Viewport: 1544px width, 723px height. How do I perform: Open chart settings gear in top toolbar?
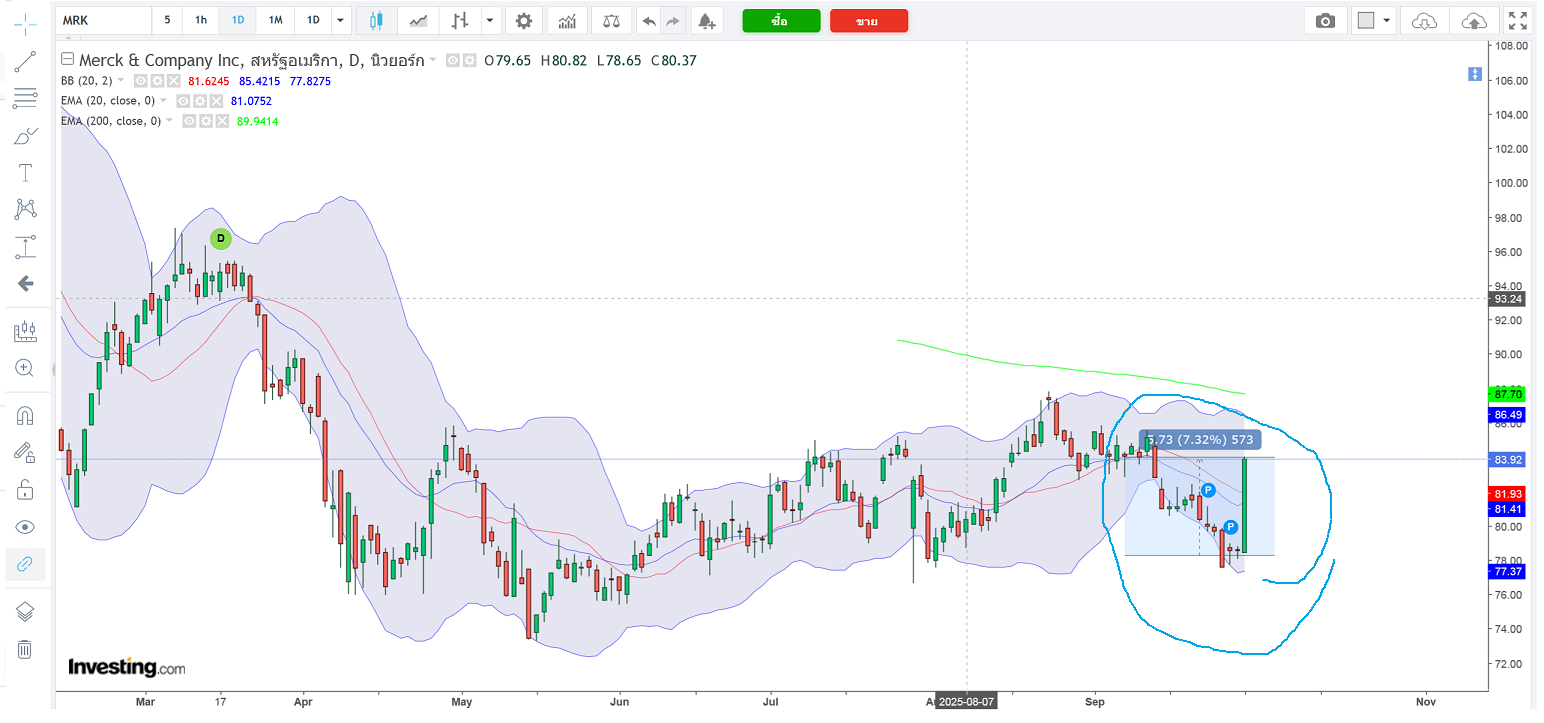point(523,21)
